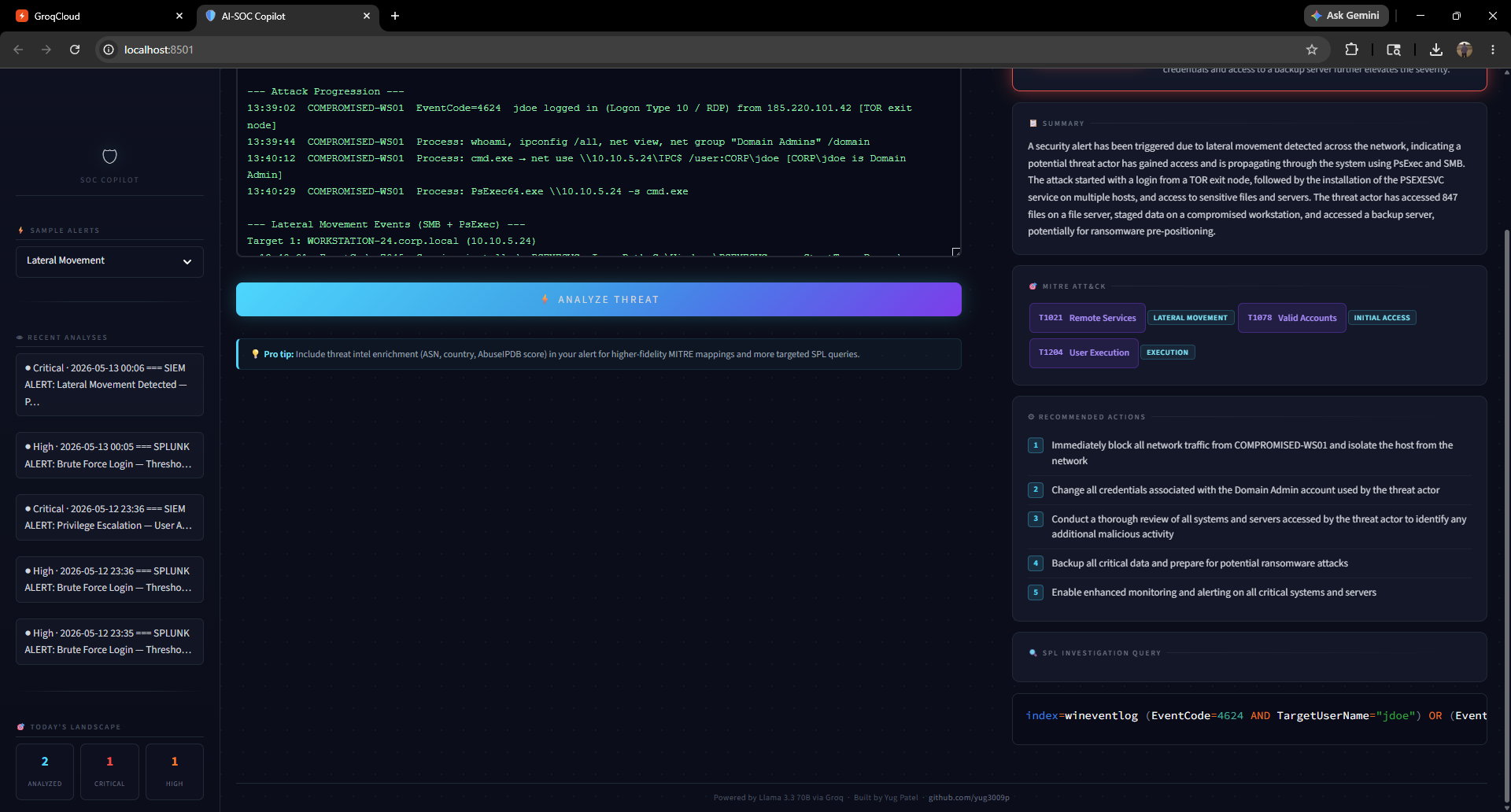1511x812 pixels.
Task: Select the AI-SOC Copilot browser tab
Action: [x=288, y=16]
